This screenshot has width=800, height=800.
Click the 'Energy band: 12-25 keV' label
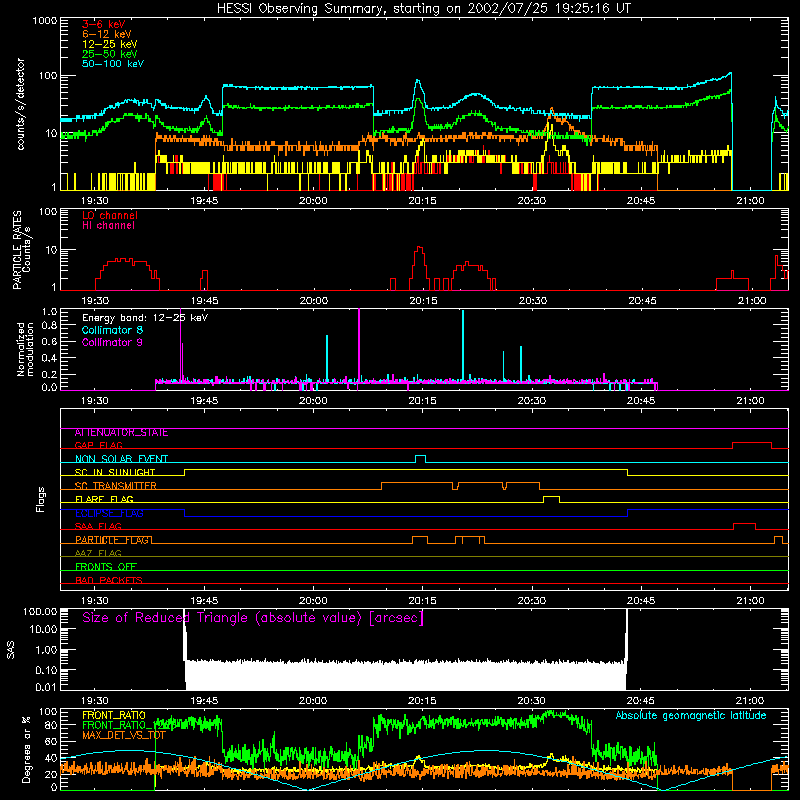click(145, 318)
